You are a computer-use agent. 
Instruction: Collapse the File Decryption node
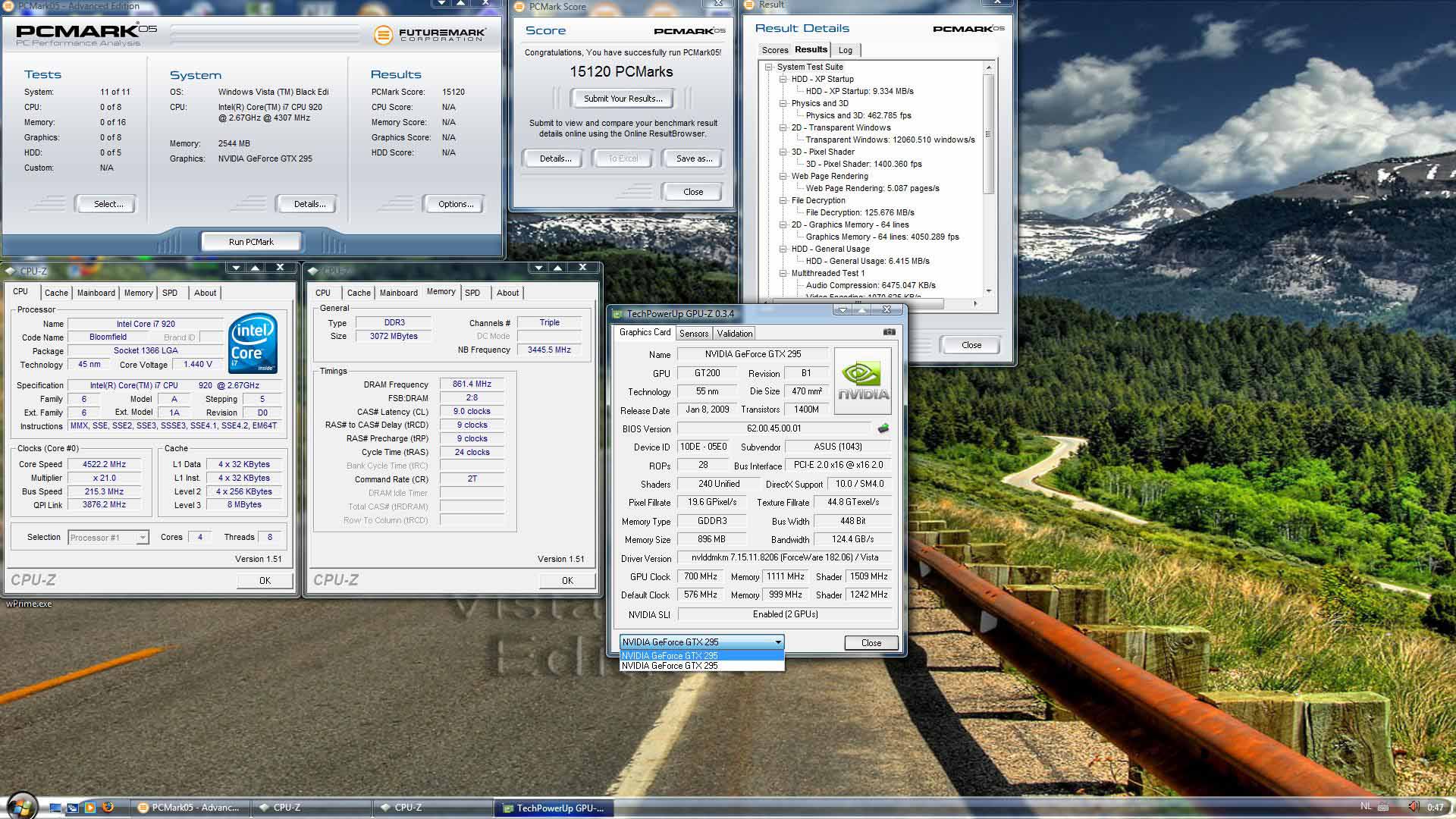click(783, 200)
